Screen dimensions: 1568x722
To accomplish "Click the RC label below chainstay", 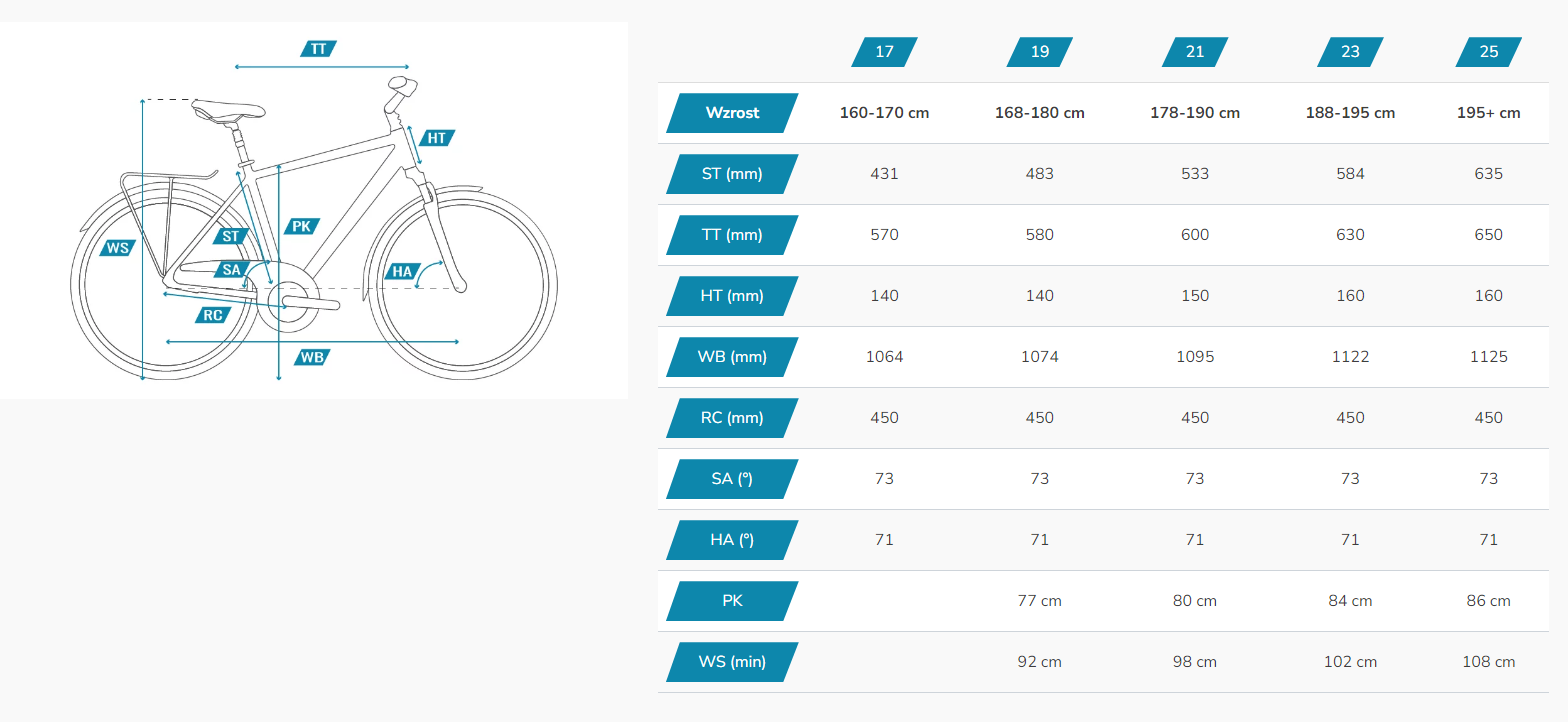I will [x=212, y=315].
